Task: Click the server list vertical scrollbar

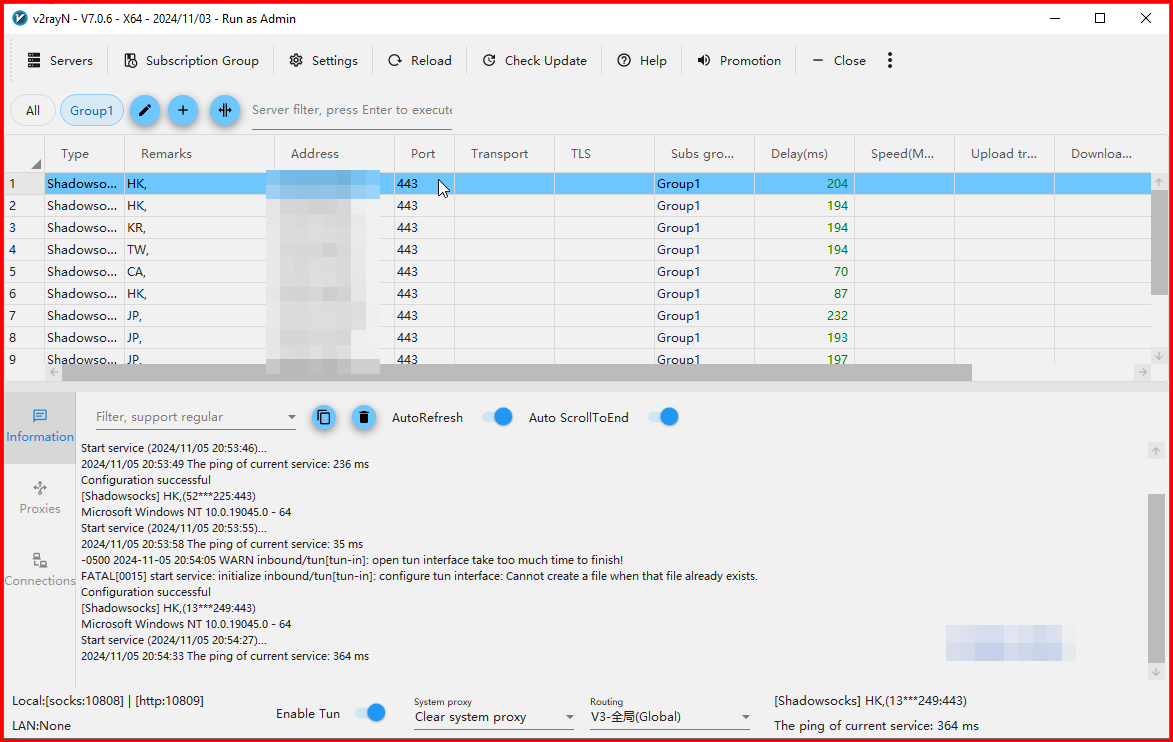Action: click(1159, 243)
